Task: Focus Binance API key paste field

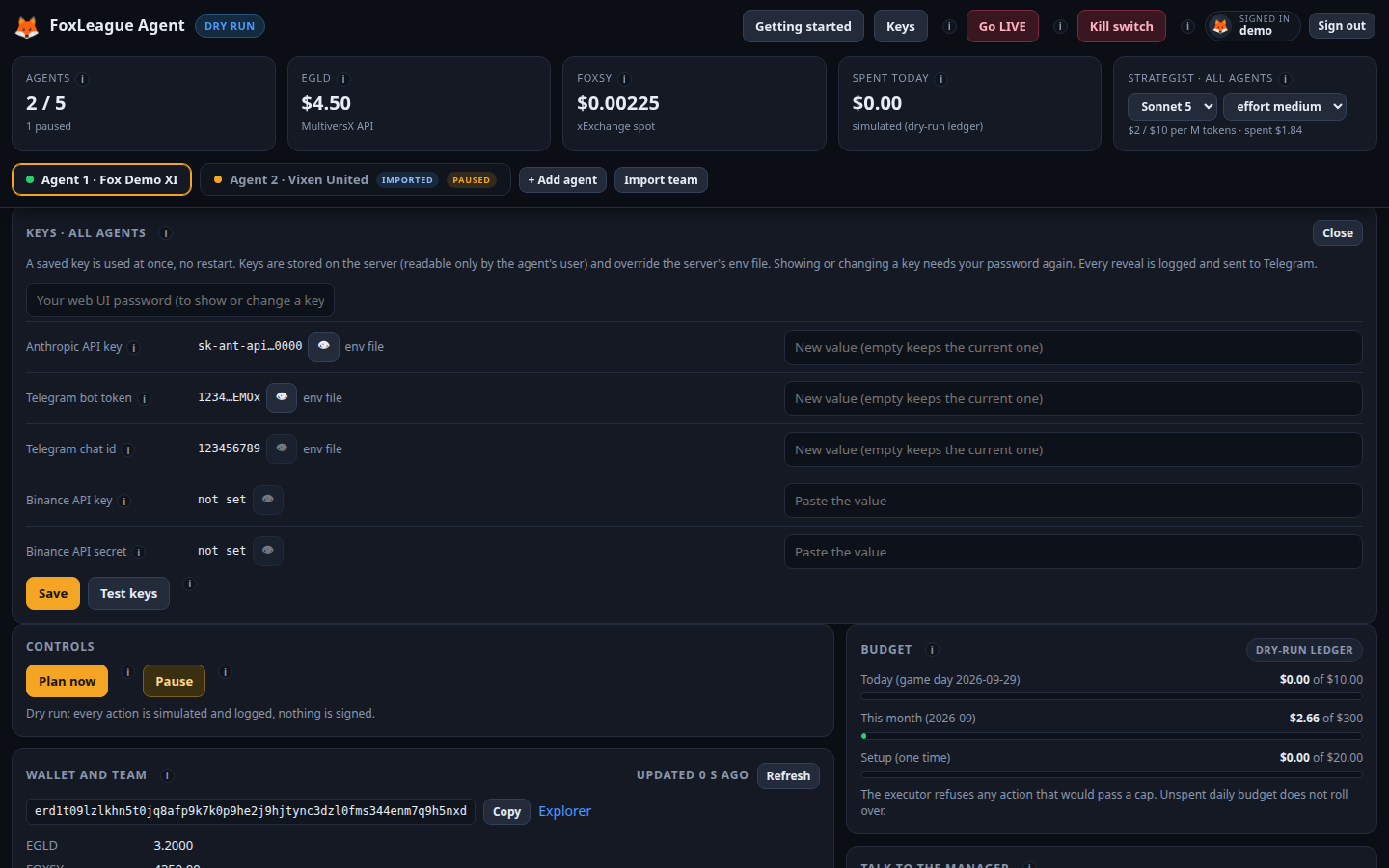Action: click(1074, 501)
